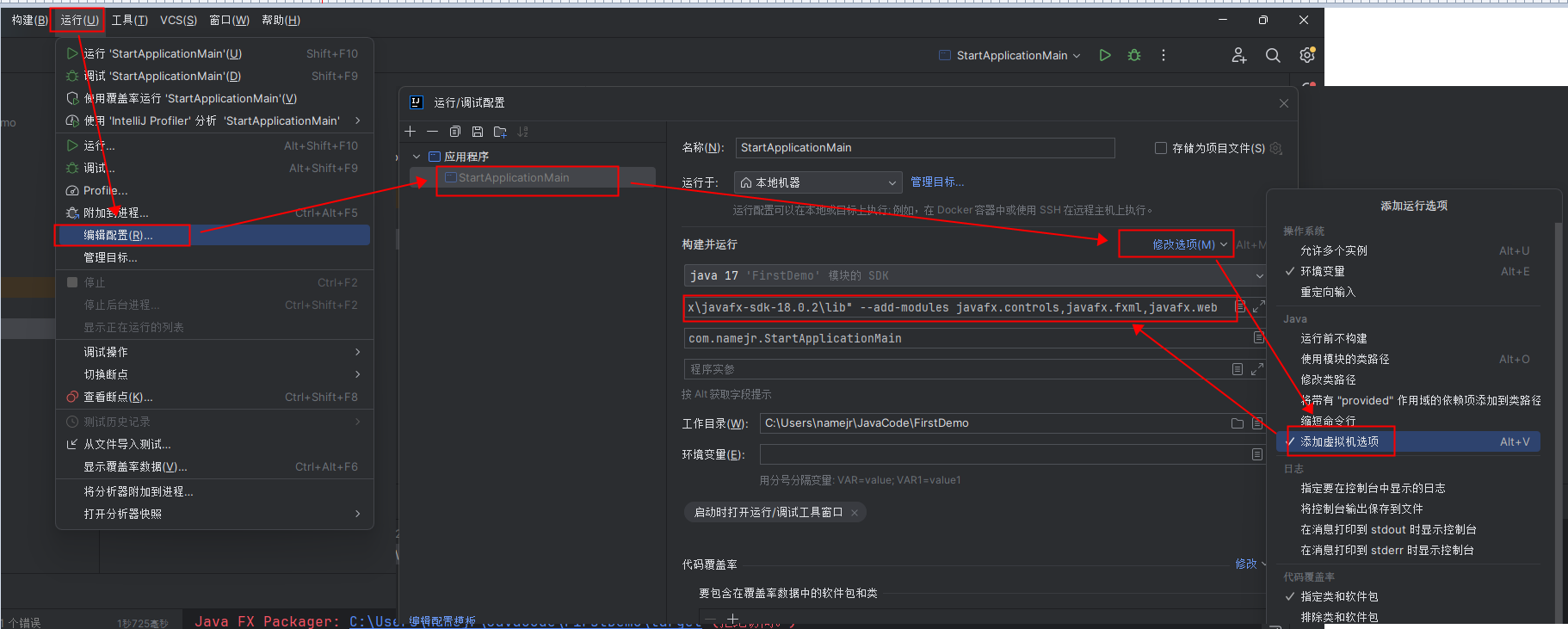Click the minus icon to remove the configuration
This screenshot has width=1568, height=629.
point(432,132)
